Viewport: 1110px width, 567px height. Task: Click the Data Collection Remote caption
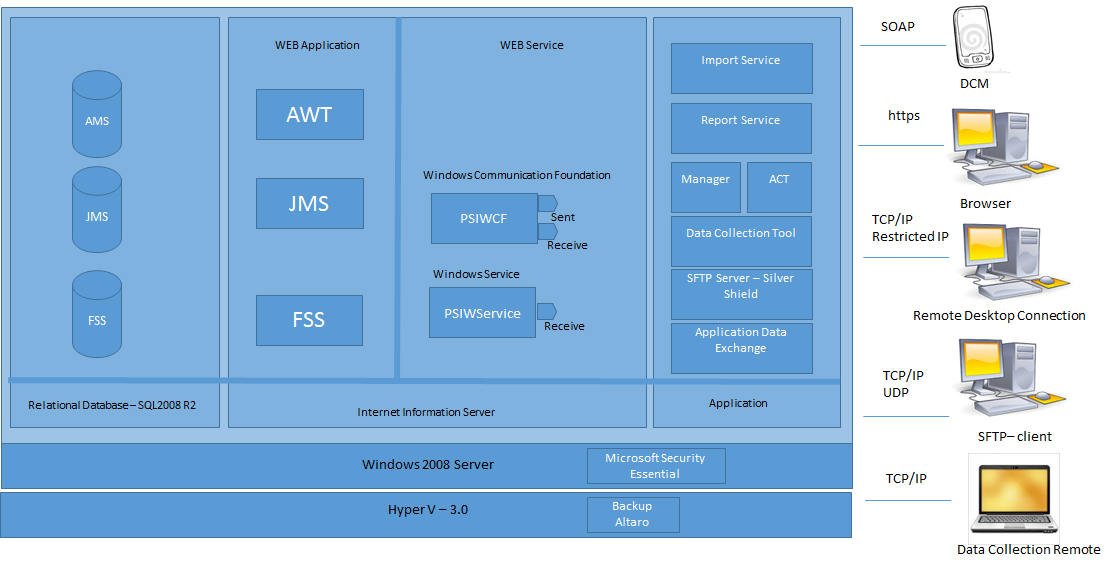point(1029,549)
